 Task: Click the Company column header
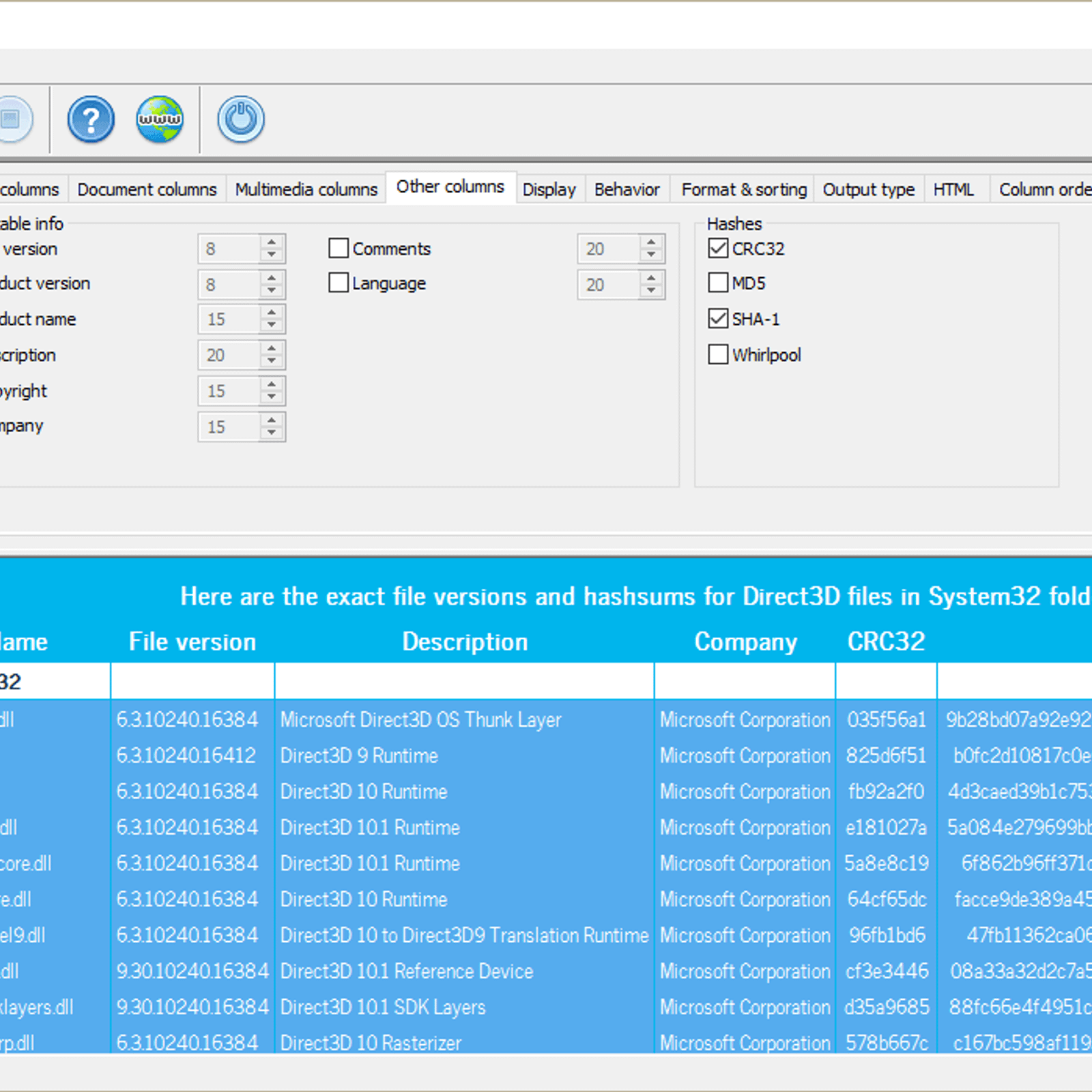coord(745,642)
